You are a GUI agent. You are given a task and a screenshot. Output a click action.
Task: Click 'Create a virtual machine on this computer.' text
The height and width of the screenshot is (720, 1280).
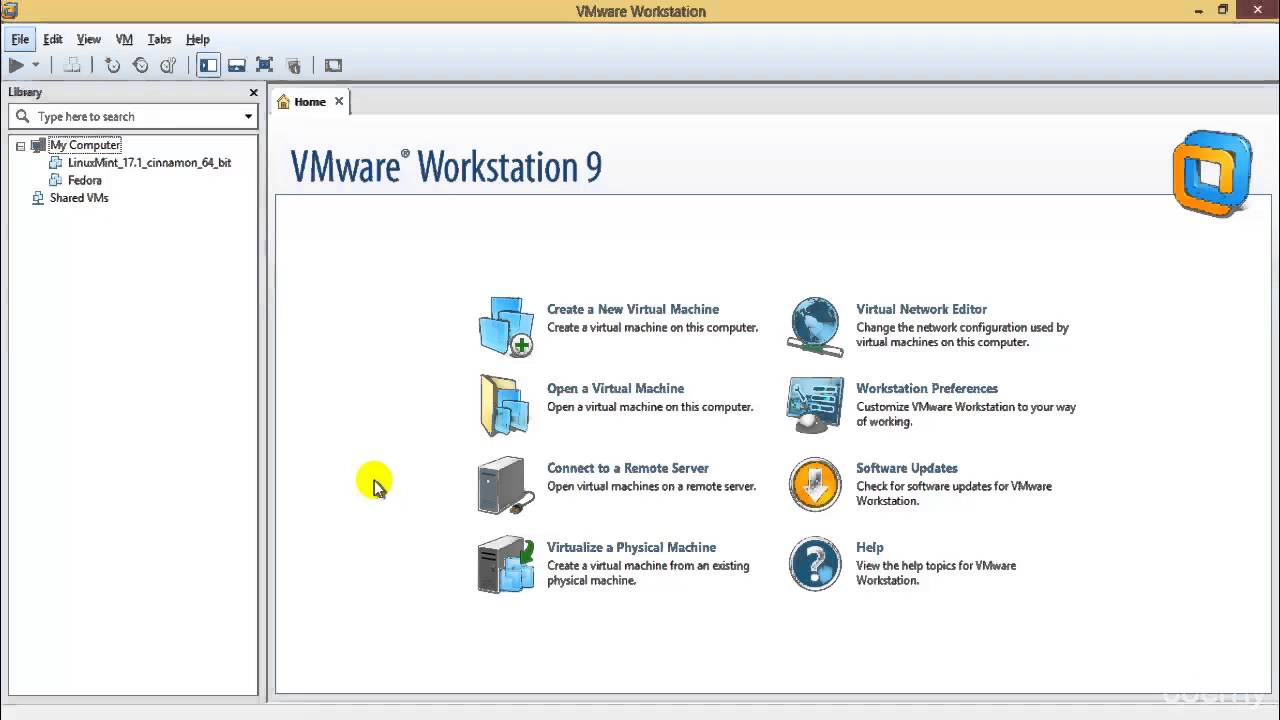pos(652,327)
